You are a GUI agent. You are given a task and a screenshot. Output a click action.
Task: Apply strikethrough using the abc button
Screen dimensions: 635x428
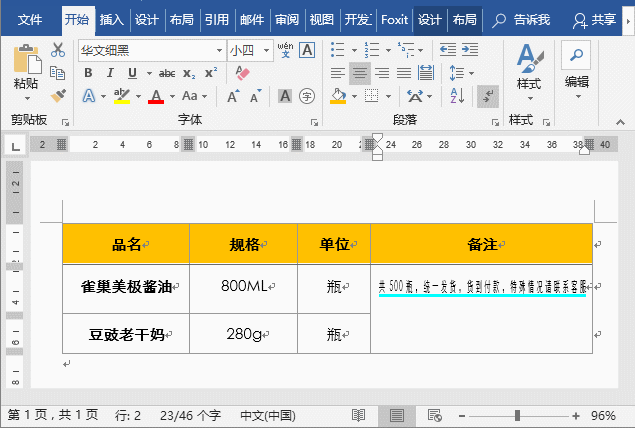click(x=166, y=73)
